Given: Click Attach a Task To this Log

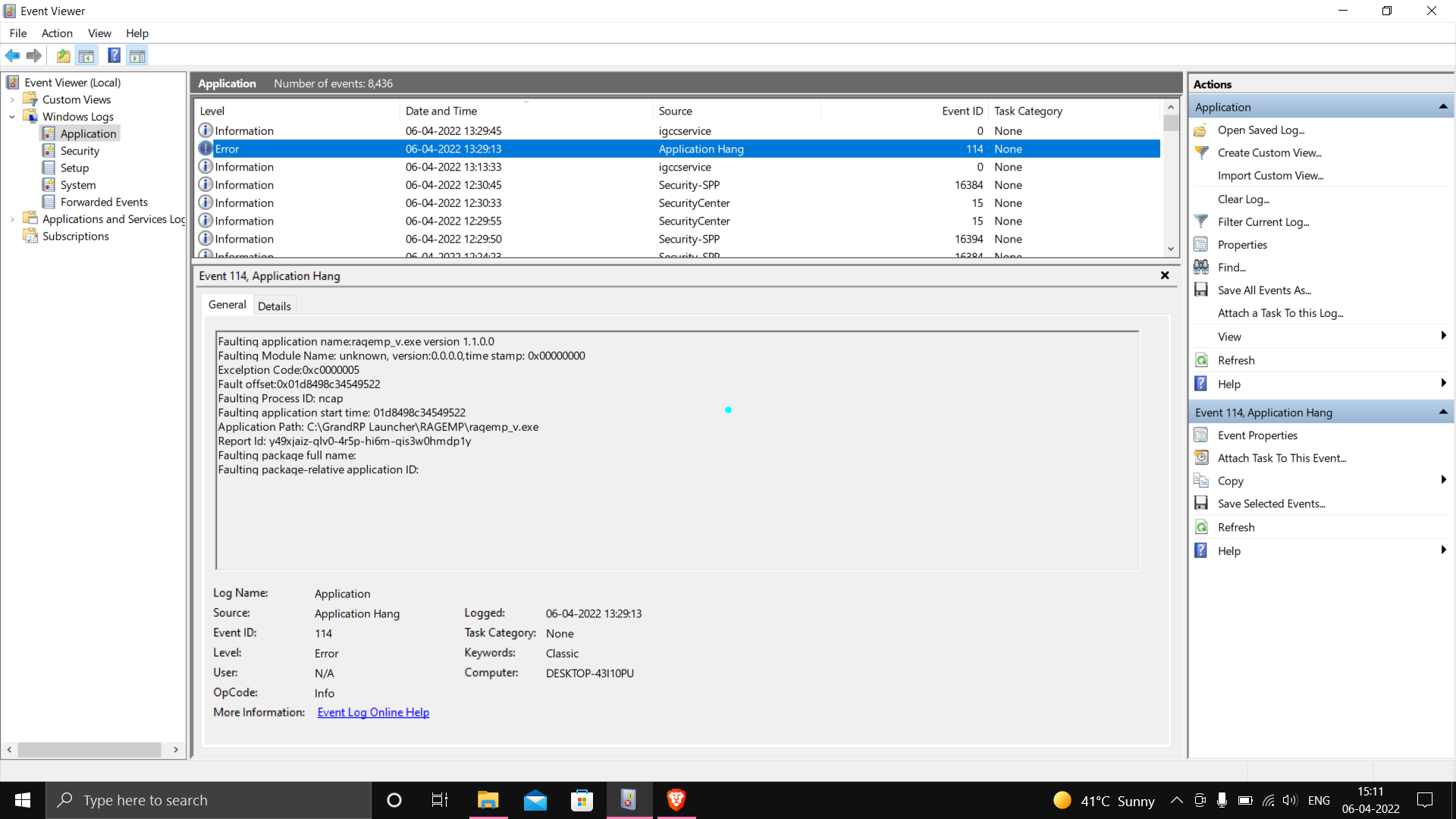Looking at the screenshot, I should 1280,313.
